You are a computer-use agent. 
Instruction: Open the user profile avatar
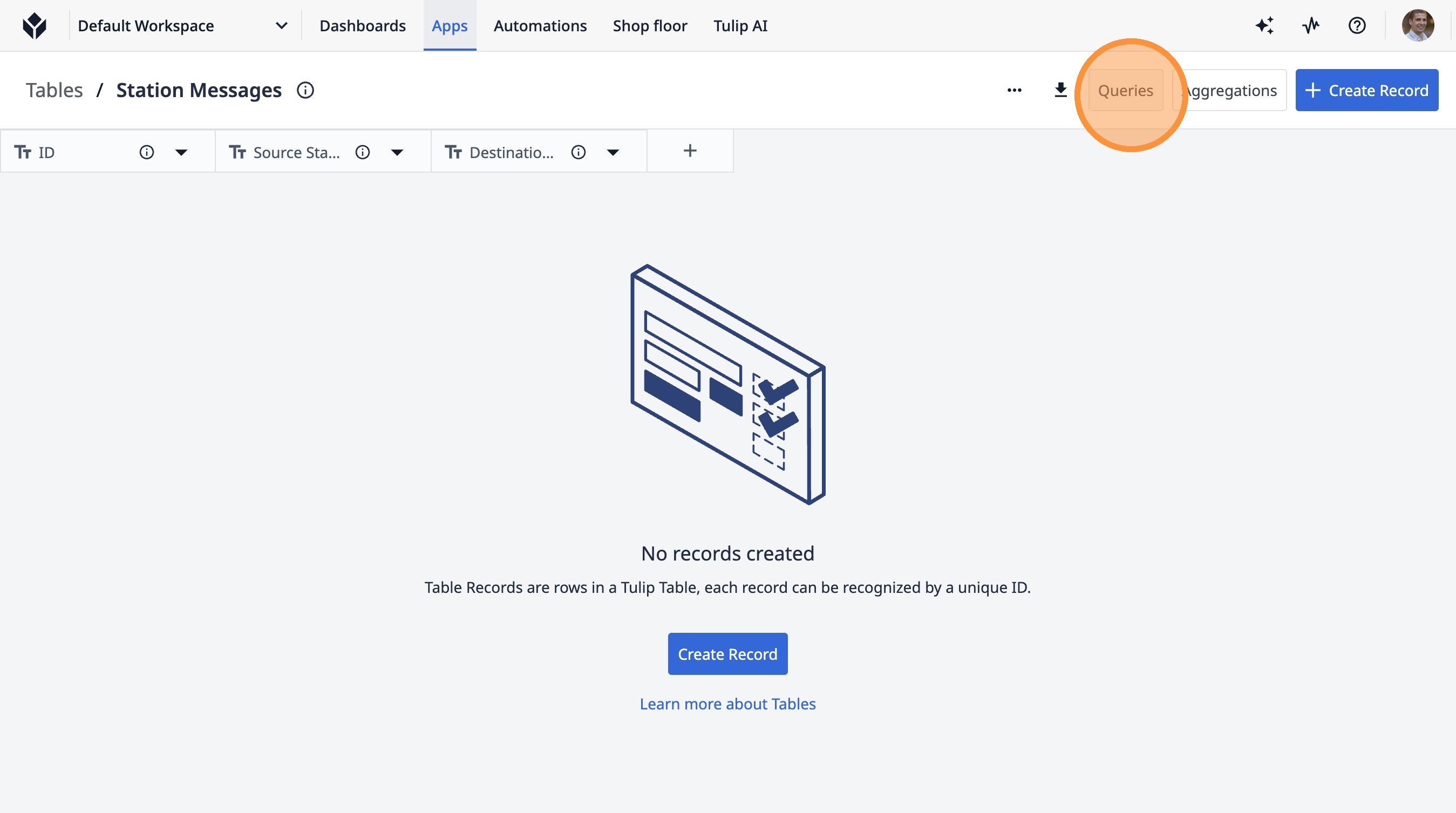1418,26
